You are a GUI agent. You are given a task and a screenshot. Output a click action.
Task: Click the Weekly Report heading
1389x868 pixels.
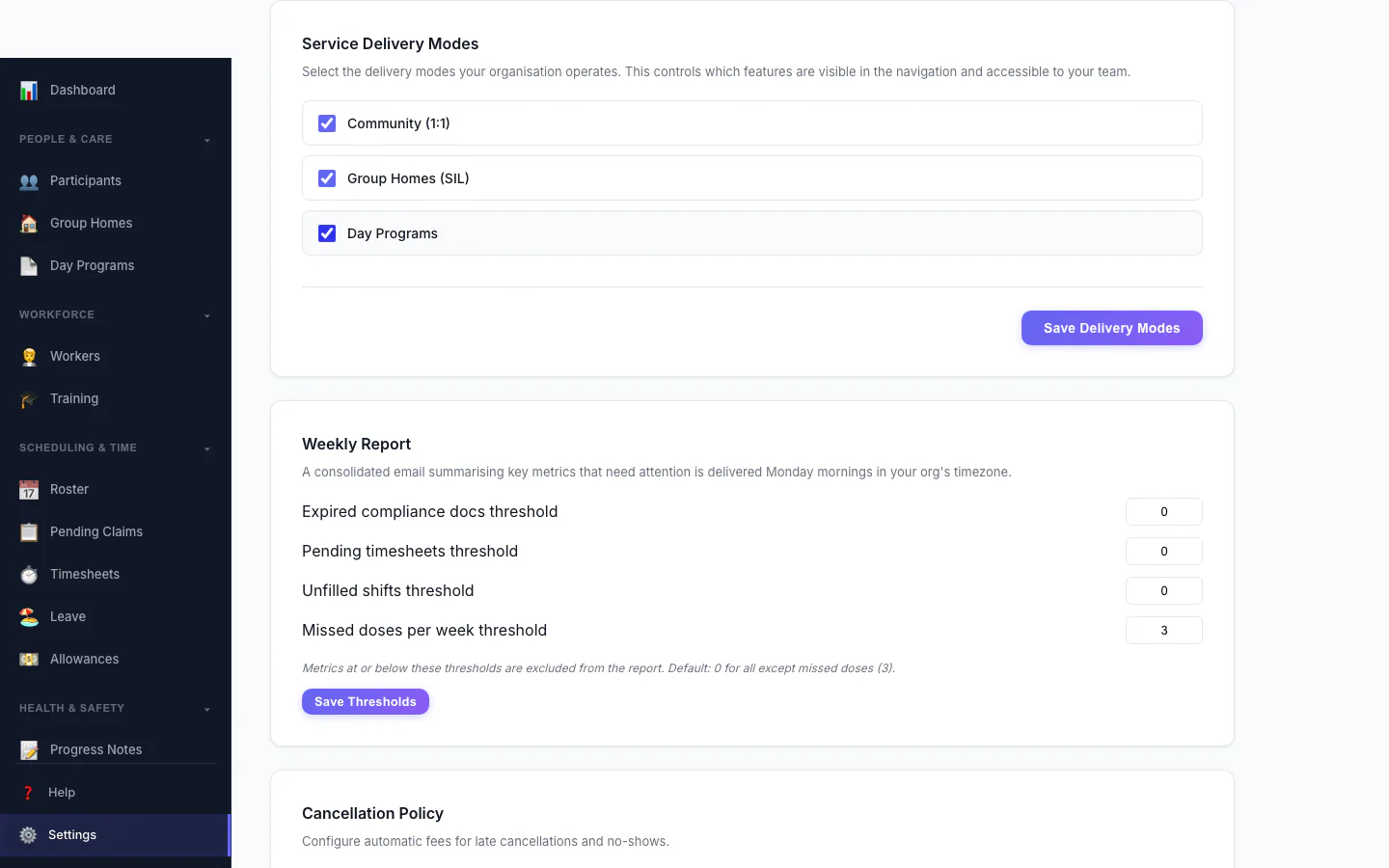click(356, 444)
